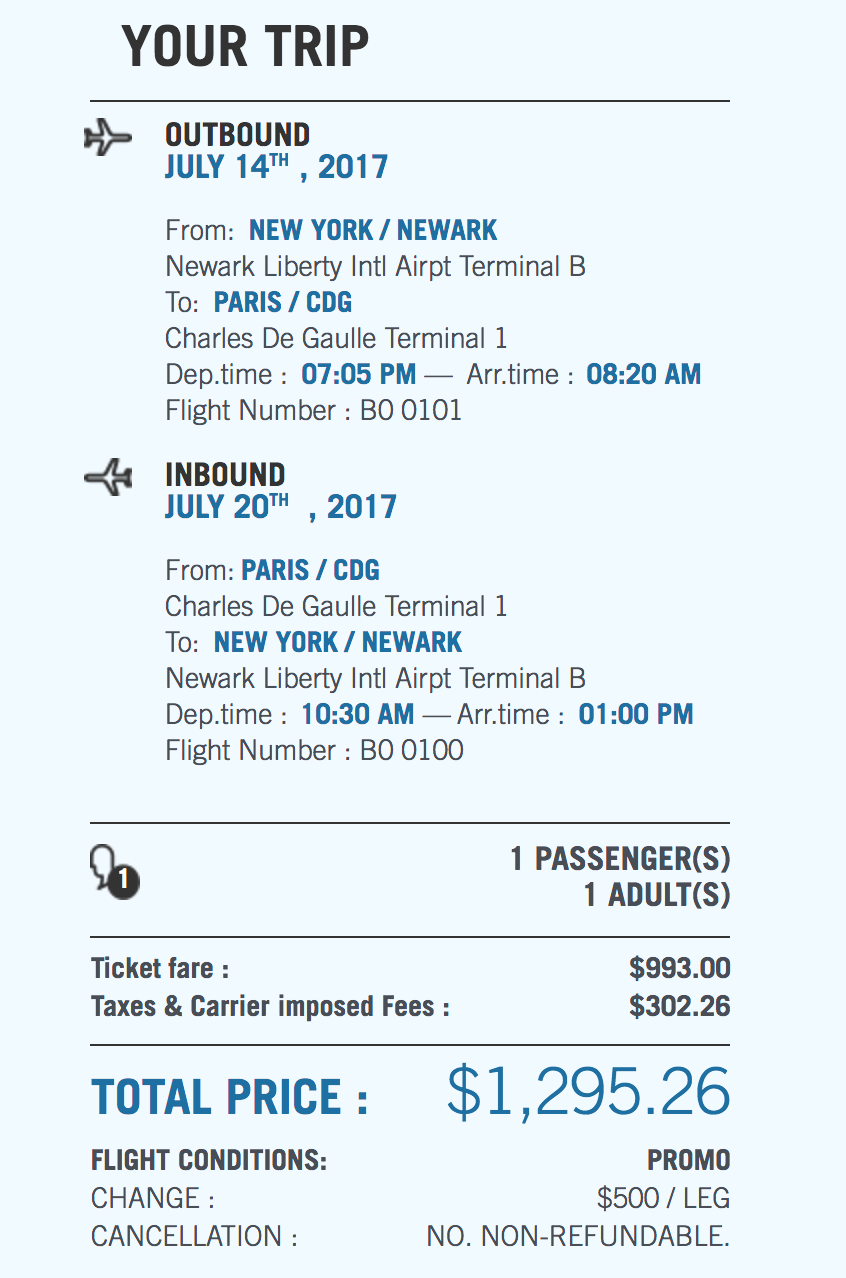The width and height of the screenshot is (846, 1278).
Task: Click the OUTBOUND section label
Action: click(x=237, y=135)
